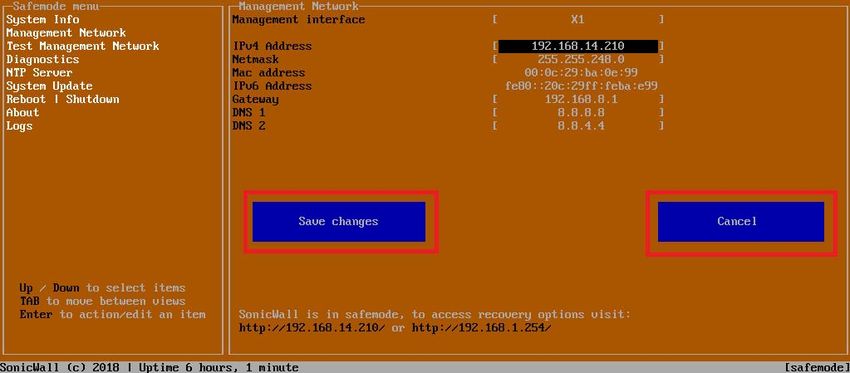Edit the DNS 1 field 8.8.8.8
850x373 pixels.
pyautogui.click(x=578, y=112)
